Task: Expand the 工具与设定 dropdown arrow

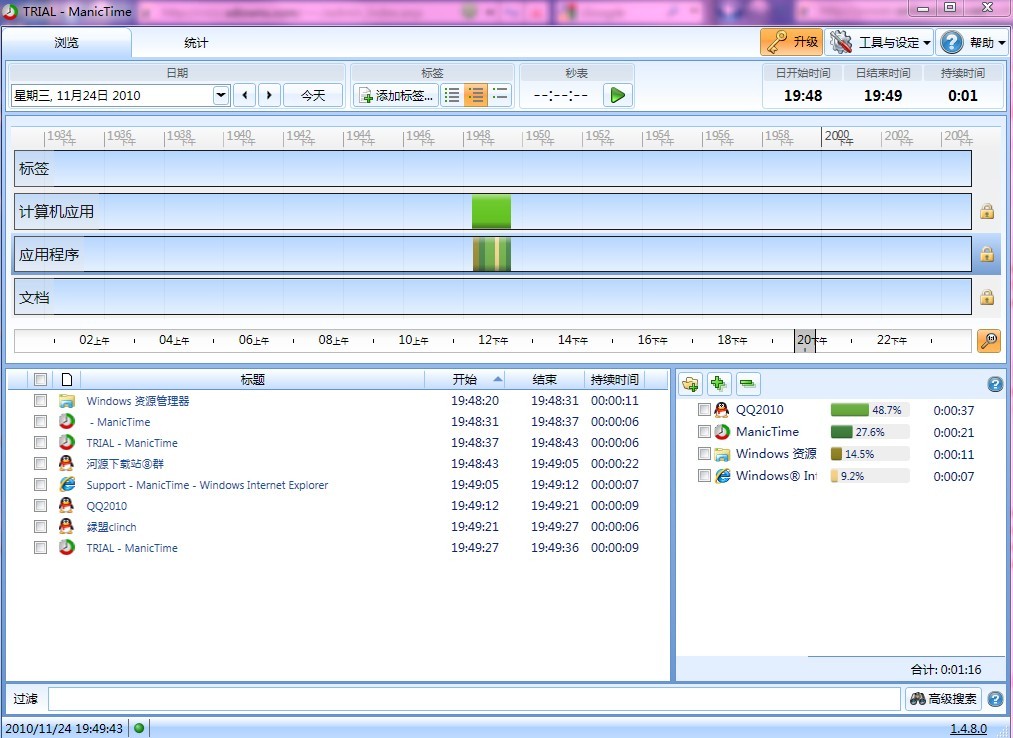Action: 927,43
